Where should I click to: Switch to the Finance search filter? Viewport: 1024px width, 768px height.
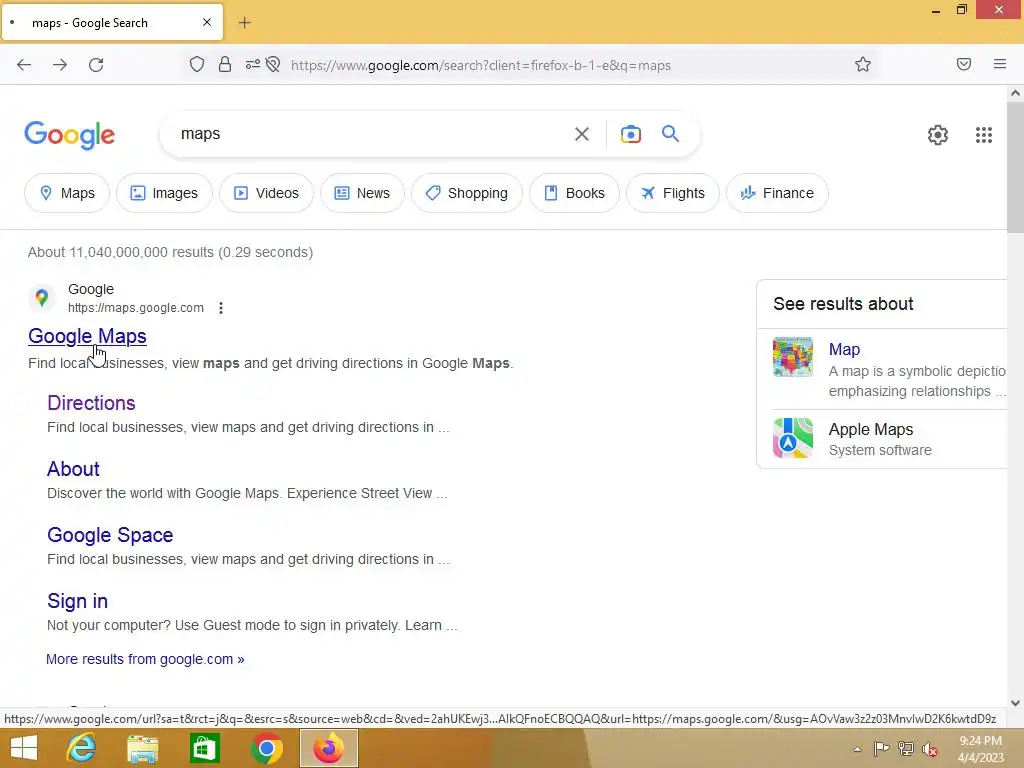coord(777,193)
